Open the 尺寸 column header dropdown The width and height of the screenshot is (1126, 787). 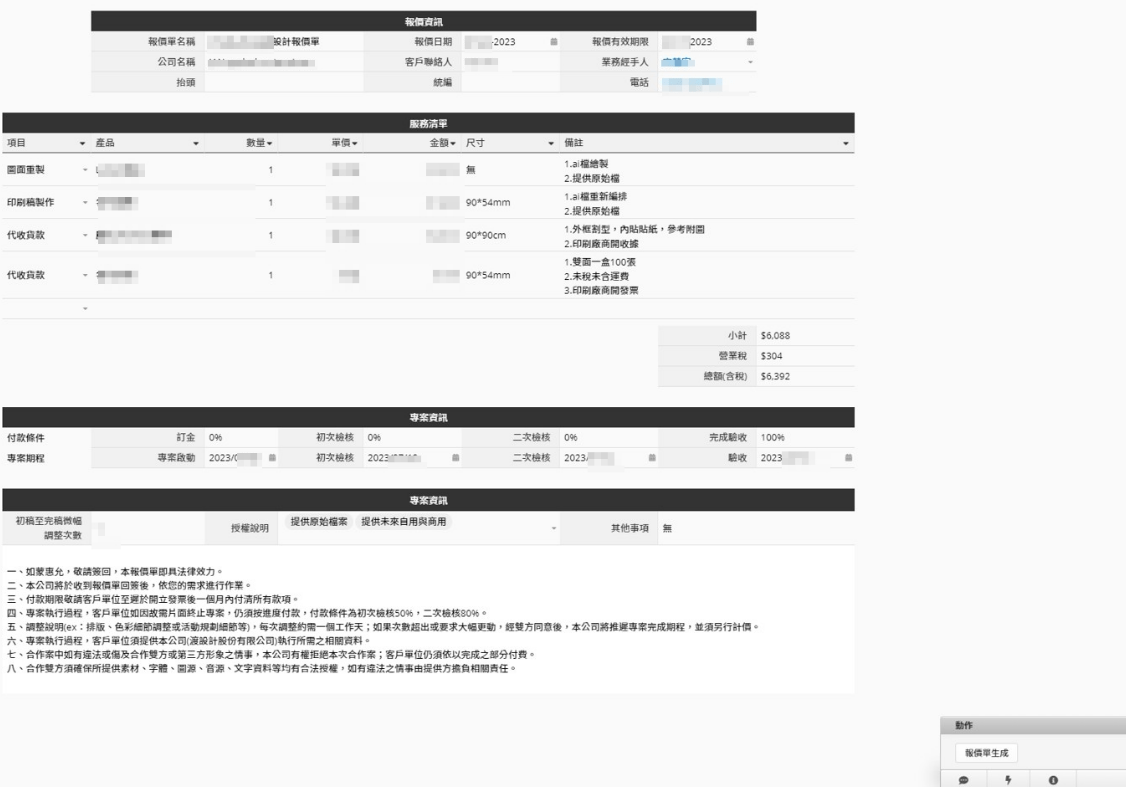tap(551, 144)
